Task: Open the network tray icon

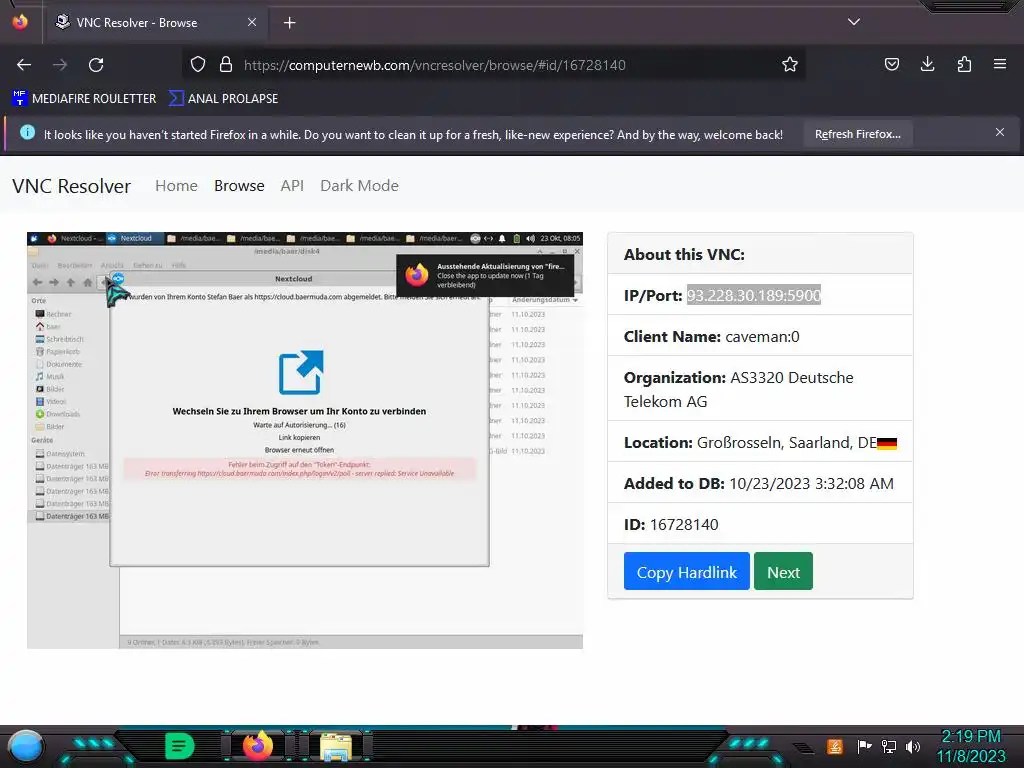Action: 889,746
